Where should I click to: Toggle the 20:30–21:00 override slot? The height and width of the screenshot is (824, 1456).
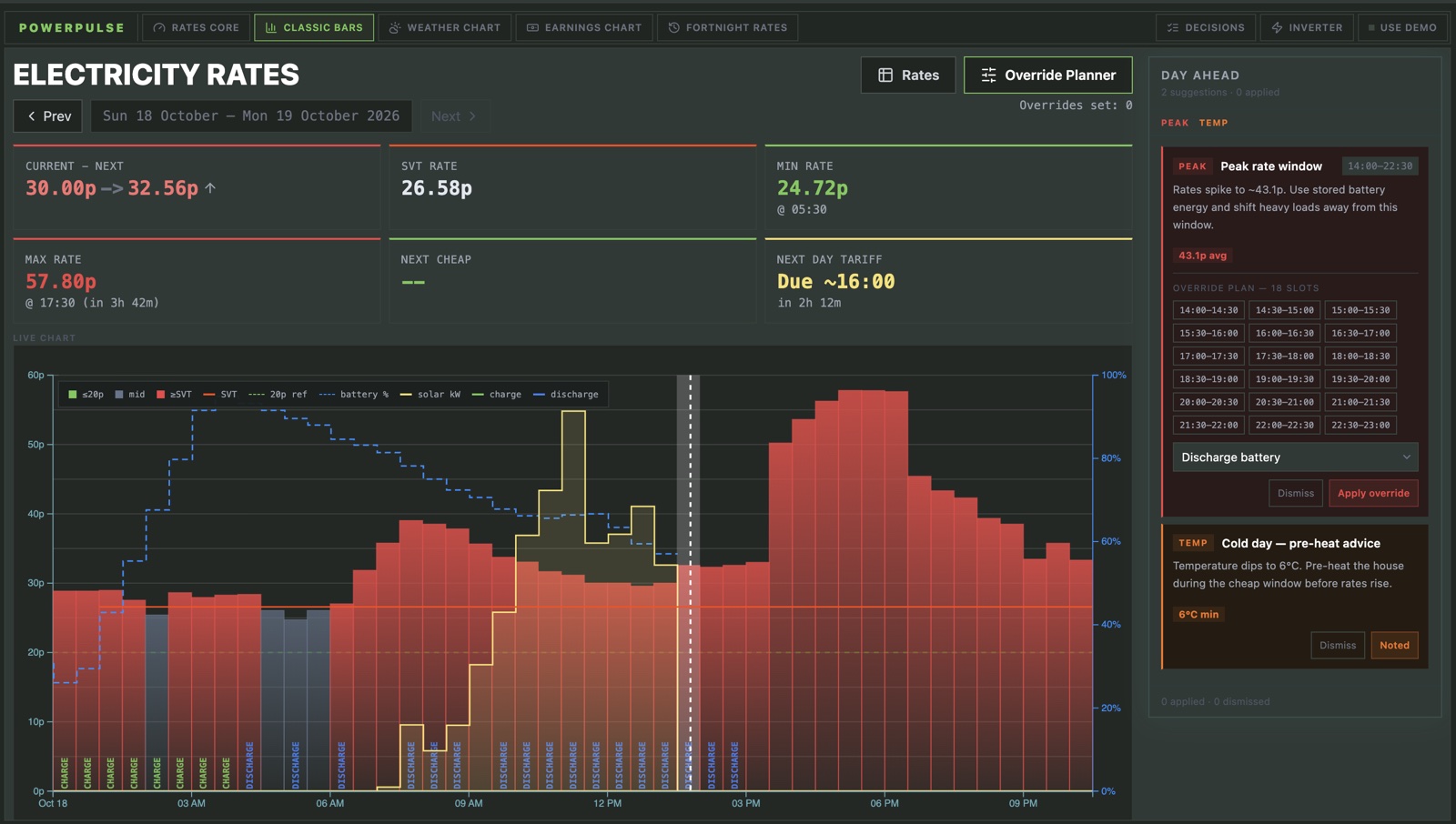pyautogui.click(x=1285, y=402)
